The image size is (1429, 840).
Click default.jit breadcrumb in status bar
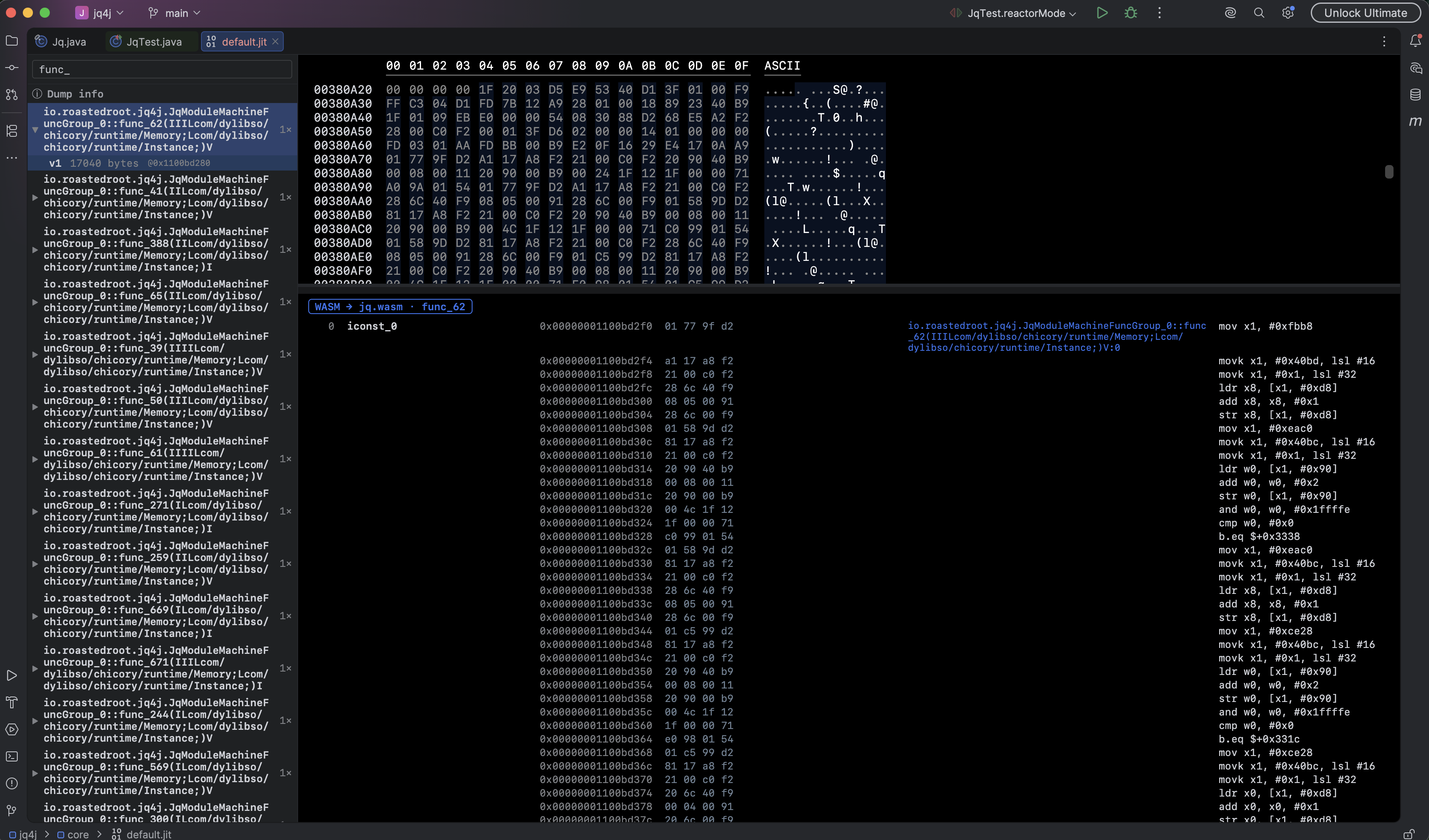(142, 835)
